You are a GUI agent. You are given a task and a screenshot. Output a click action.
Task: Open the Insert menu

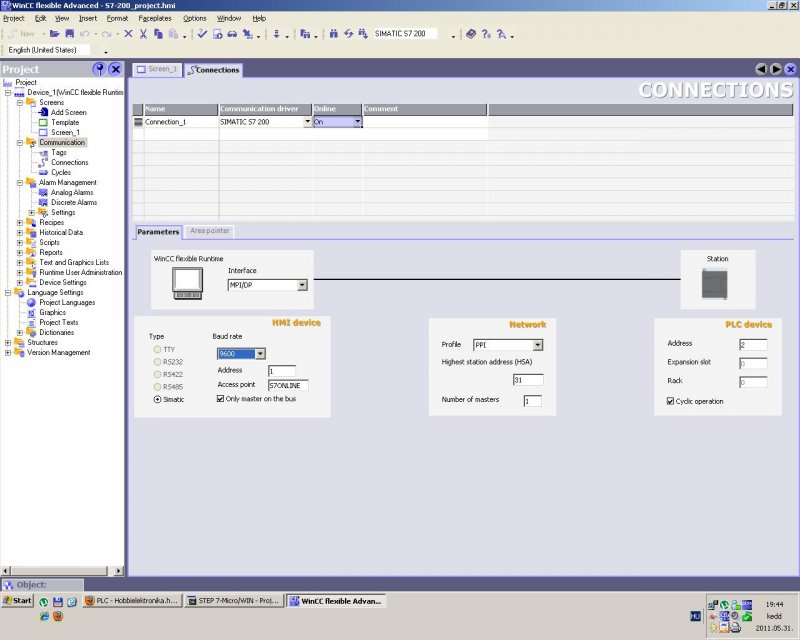(88, 18)
